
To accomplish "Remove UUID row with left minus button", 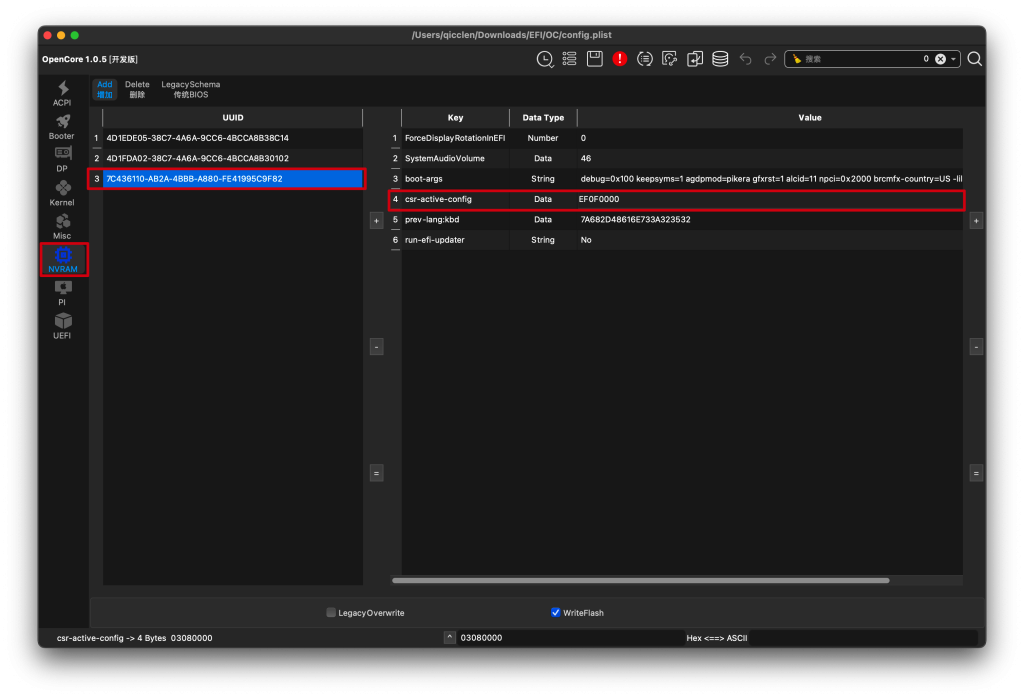I will [376, 347].
